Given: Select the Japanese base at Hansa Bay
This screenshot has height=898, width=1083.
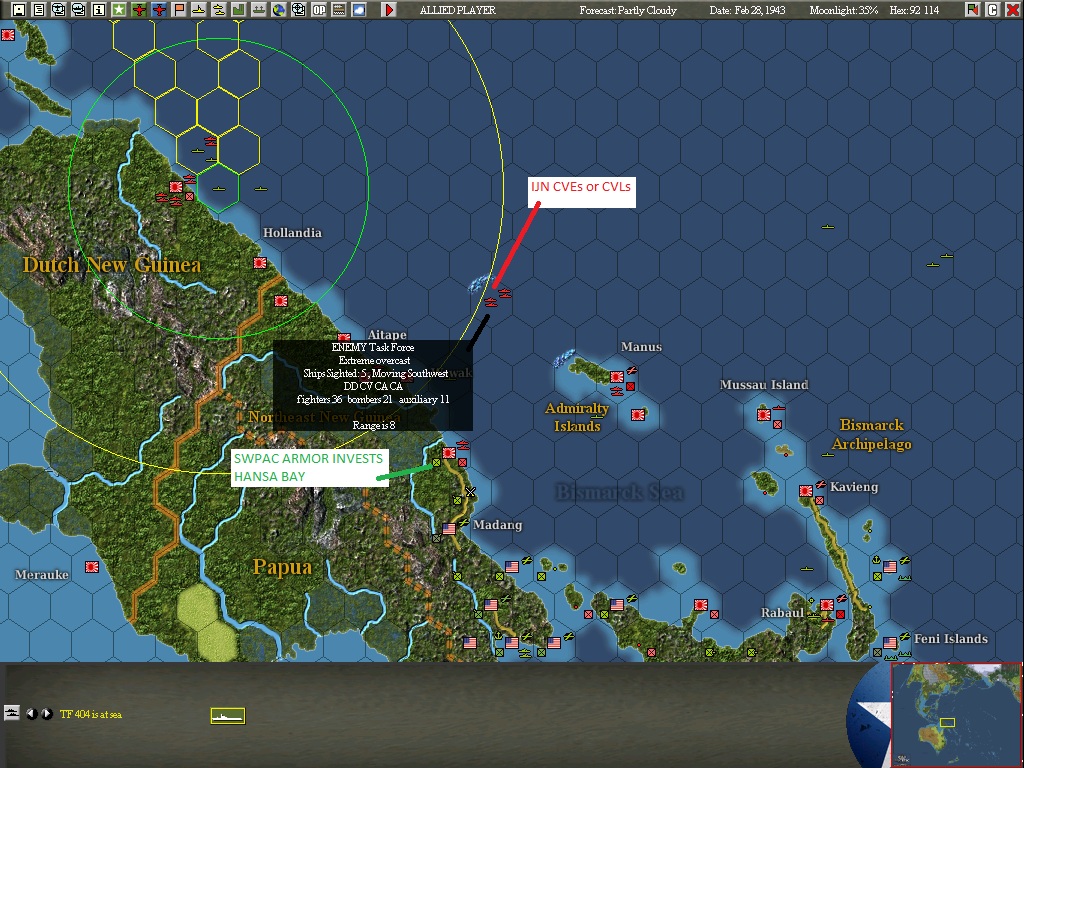Looking at the screenshot, I should 449,452.
